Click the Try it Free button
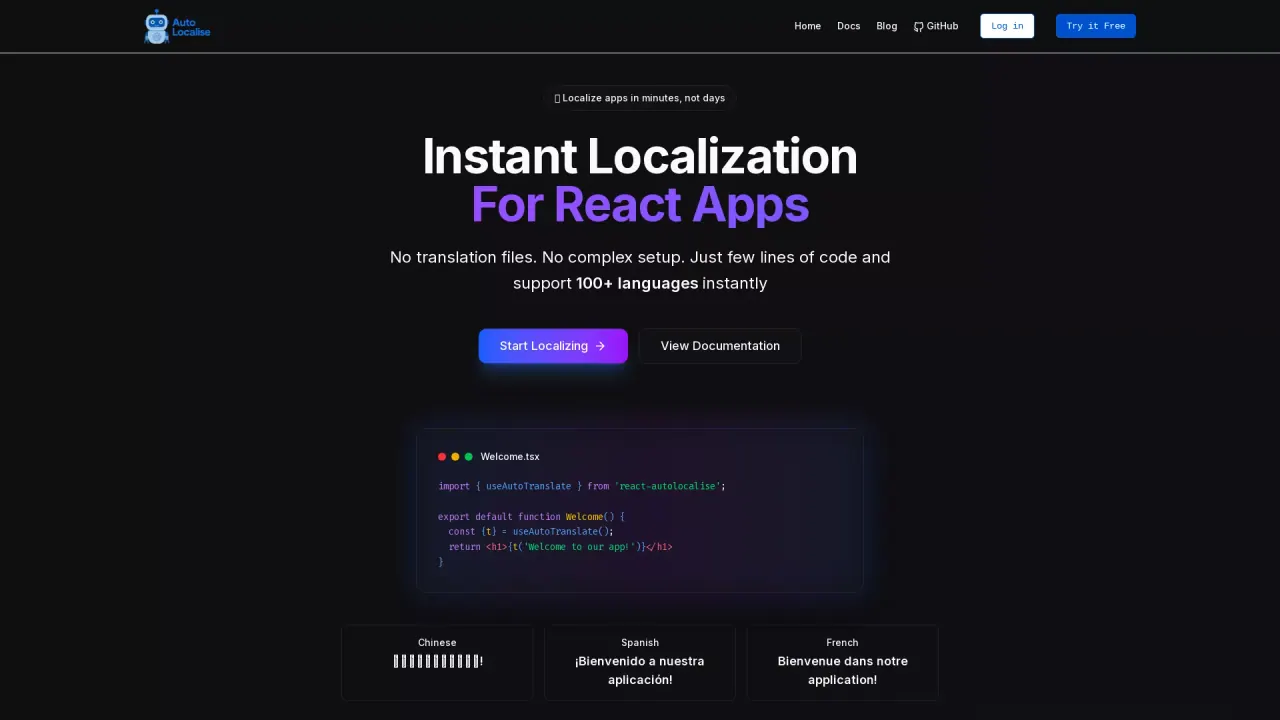The width and height of the screenshot is (1280, 720). click(x=1095, y=26)
